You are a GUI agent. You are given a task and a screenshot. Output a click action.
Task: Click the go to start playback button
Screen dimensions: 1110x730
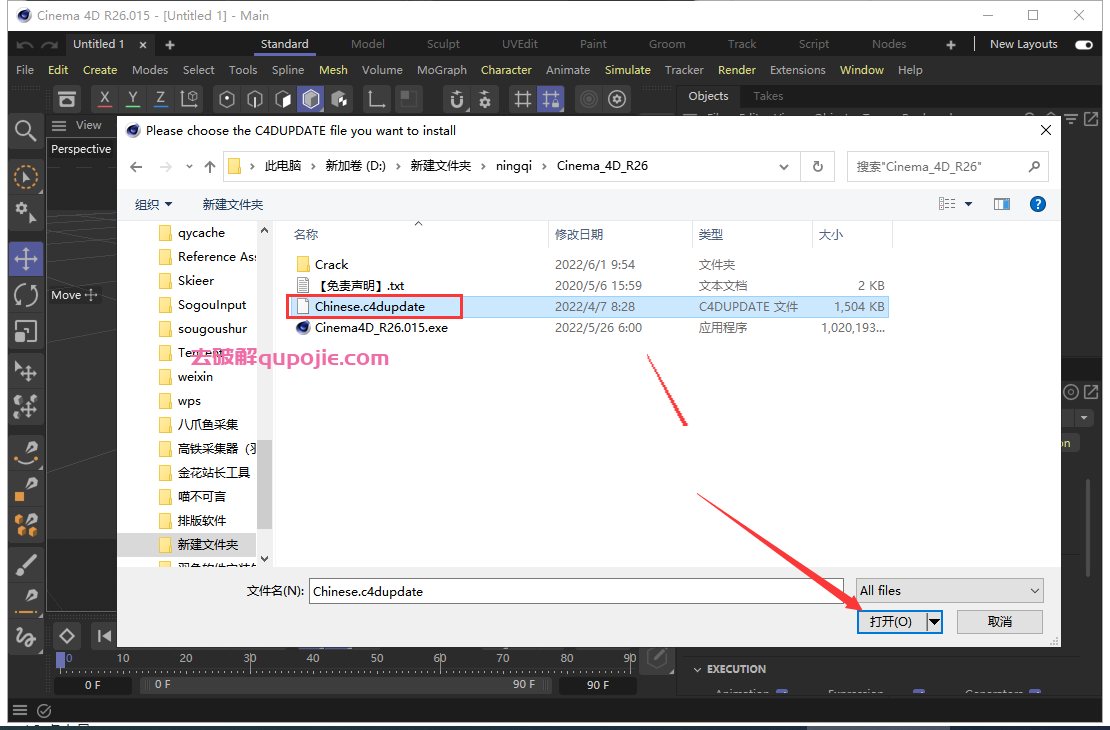[104, 636]
